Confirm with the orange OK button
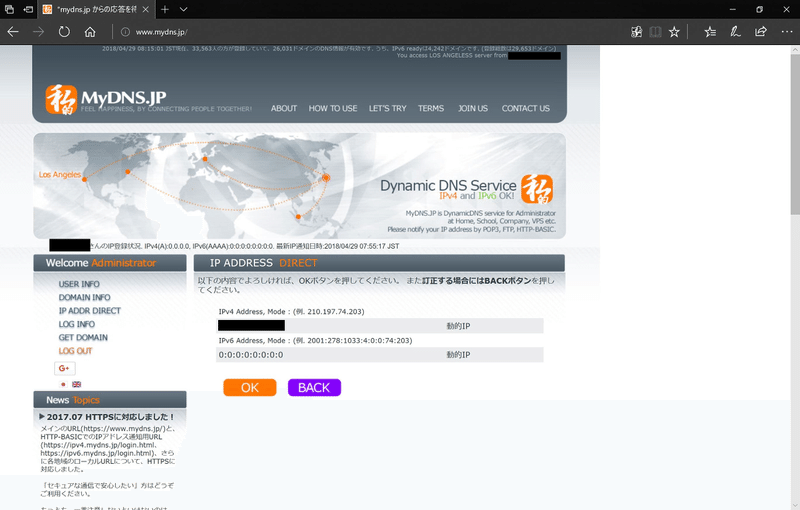The width and height of the screenshot is (800, 510). click(x=250, y=388)
